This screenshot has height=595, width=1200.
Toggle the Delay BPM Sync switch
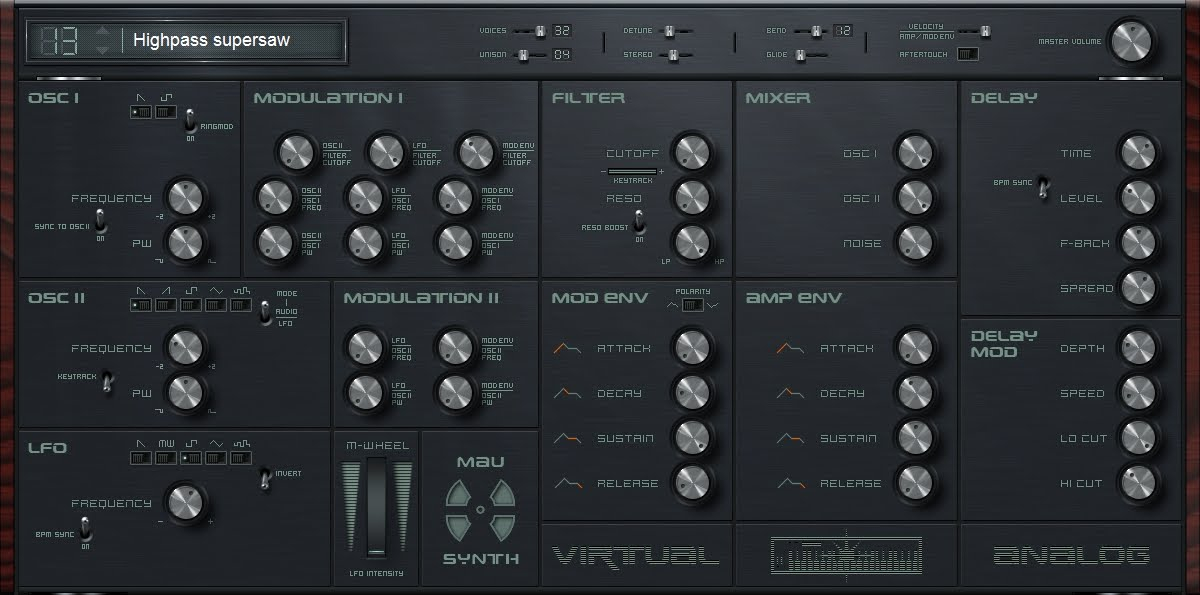[1042, 186]
